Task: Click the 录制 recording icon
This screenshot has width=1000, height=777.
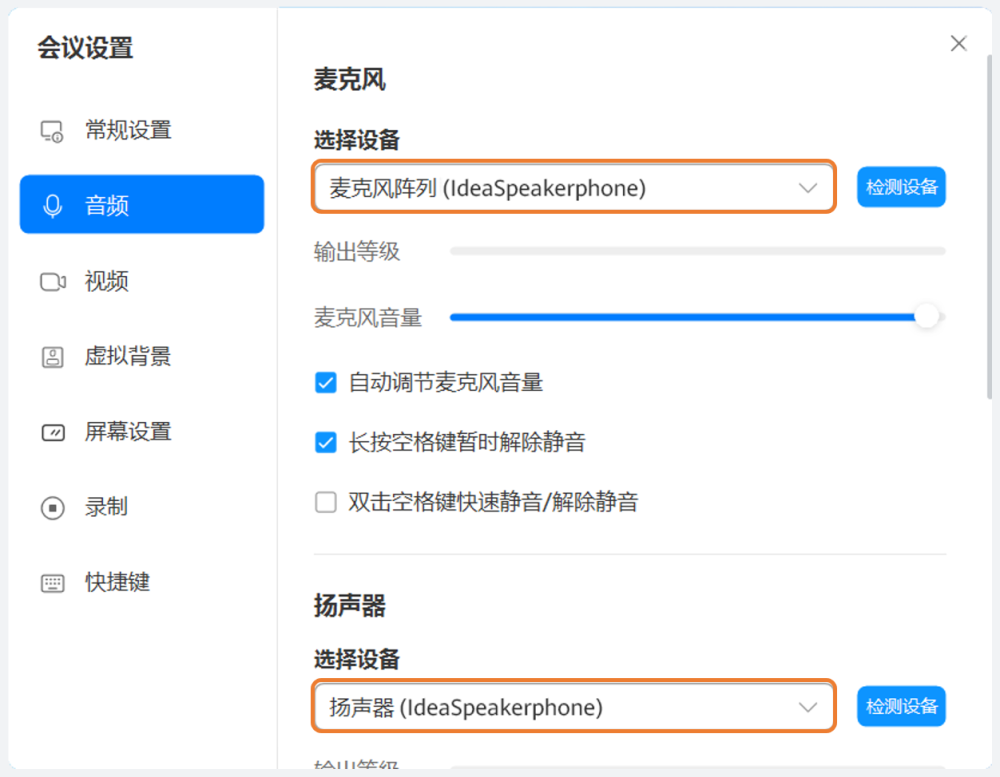Action: coord(53,507)
